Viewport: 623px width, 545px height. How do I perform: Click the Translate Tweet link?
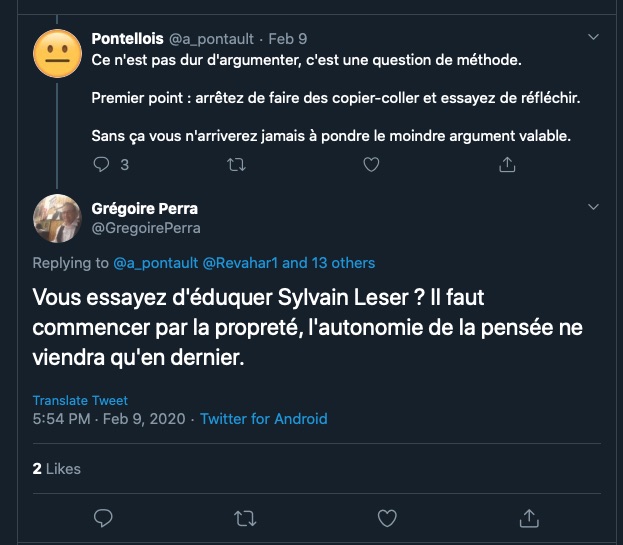click(80, 400)
